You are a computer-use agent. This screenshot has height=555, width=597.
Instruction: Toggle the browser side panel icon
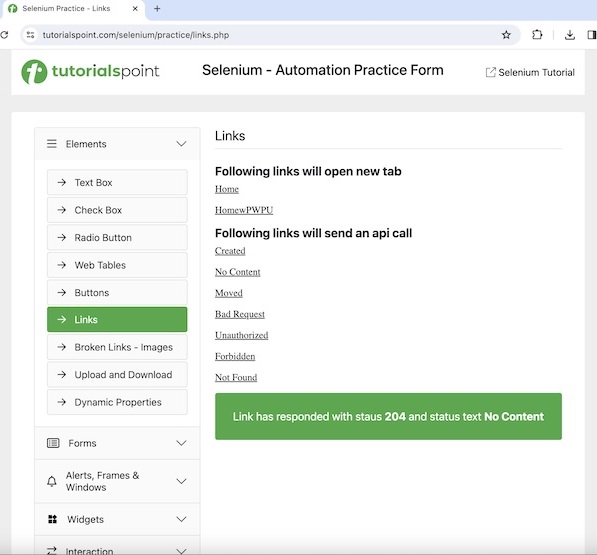click(x=592, y=35)
